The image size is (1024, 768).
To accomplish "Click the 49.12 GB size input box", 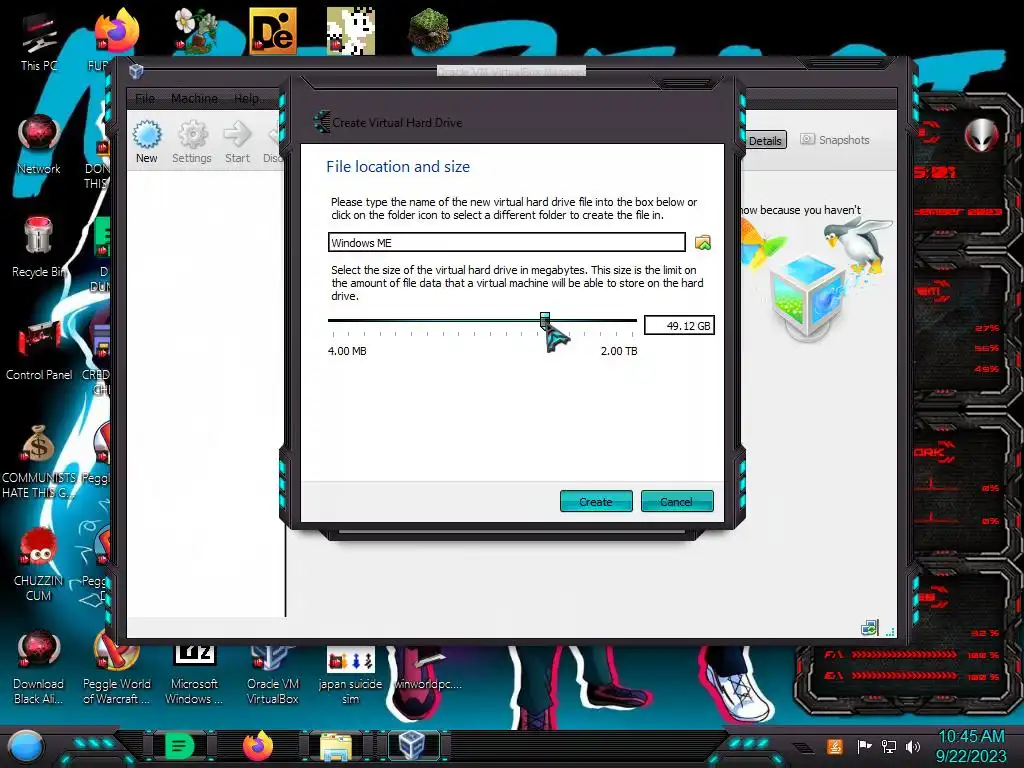I will click(679, 325).
